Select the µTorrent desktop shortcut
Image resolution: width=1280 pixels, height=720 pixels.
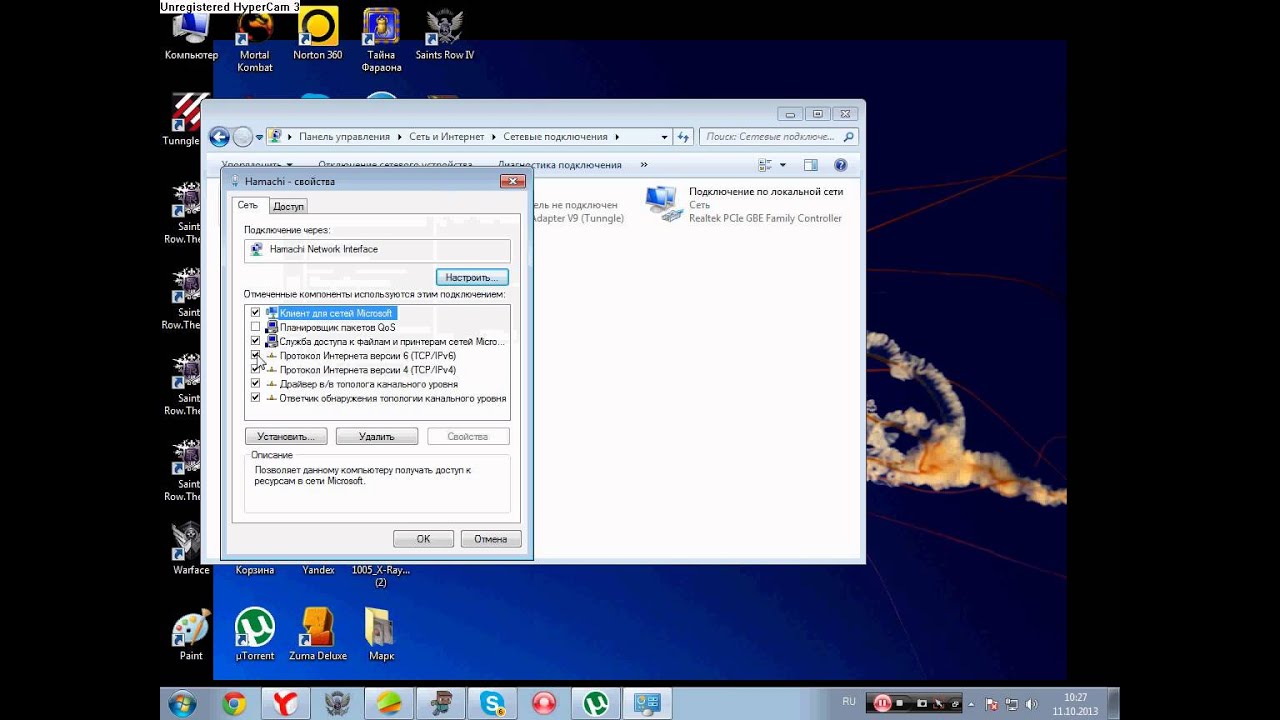coord(255,634)
